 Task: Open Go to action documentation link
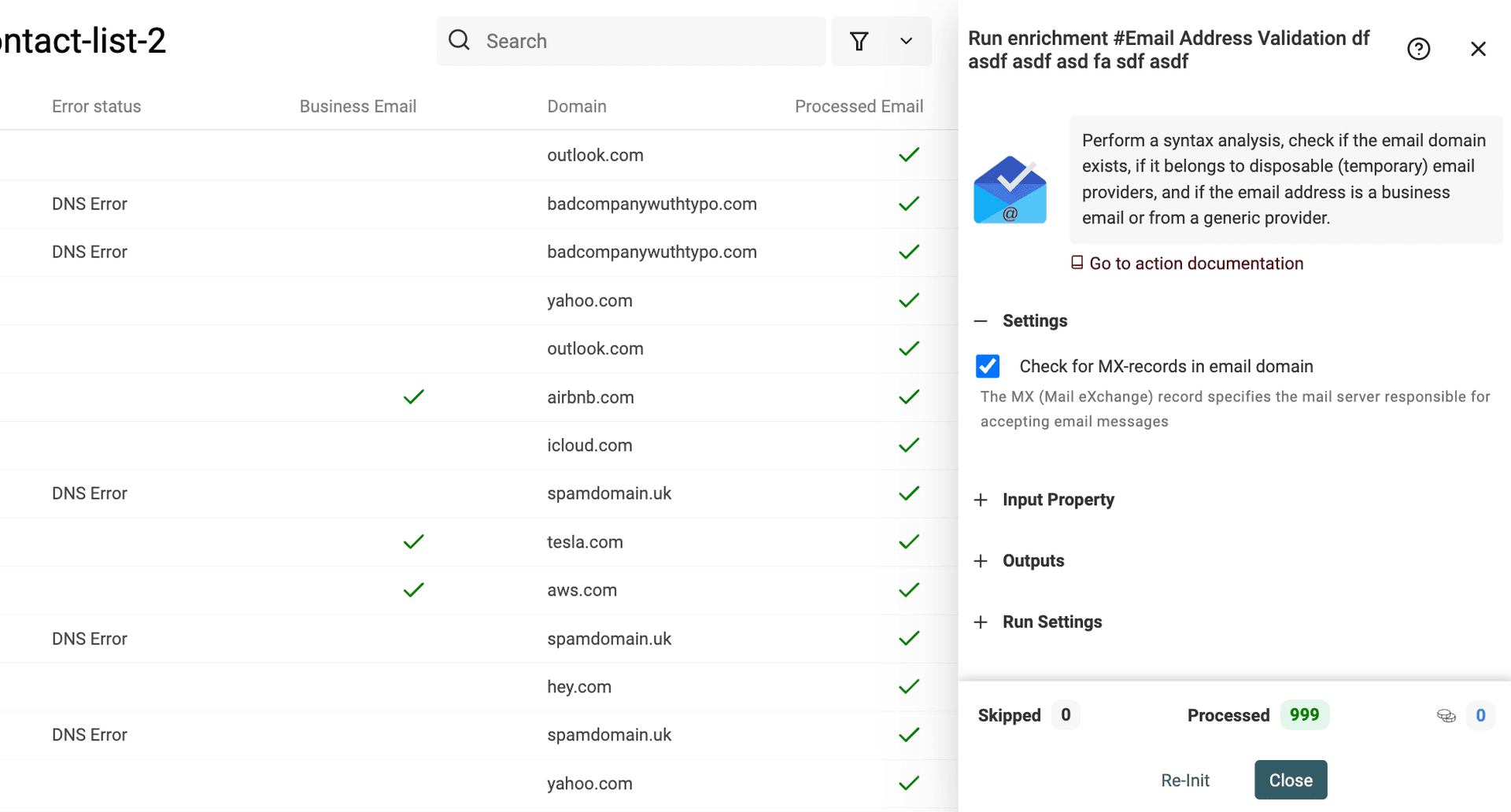click(1195, 264)
